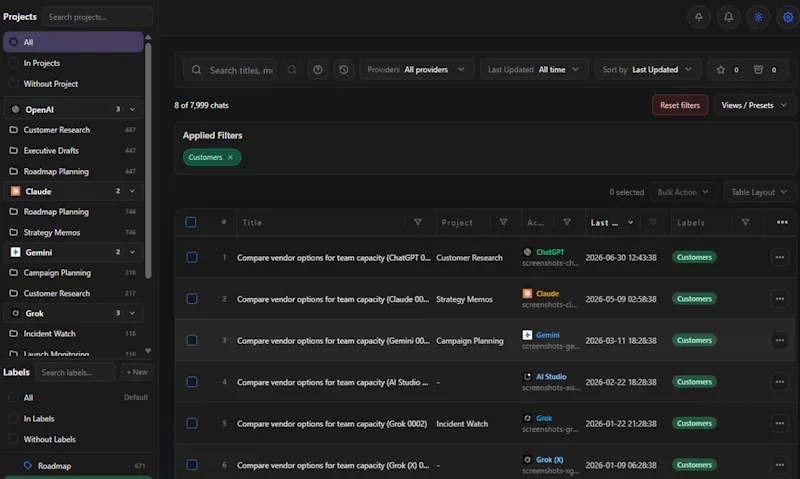Open the table columns options ellipsis

(782, 222)
